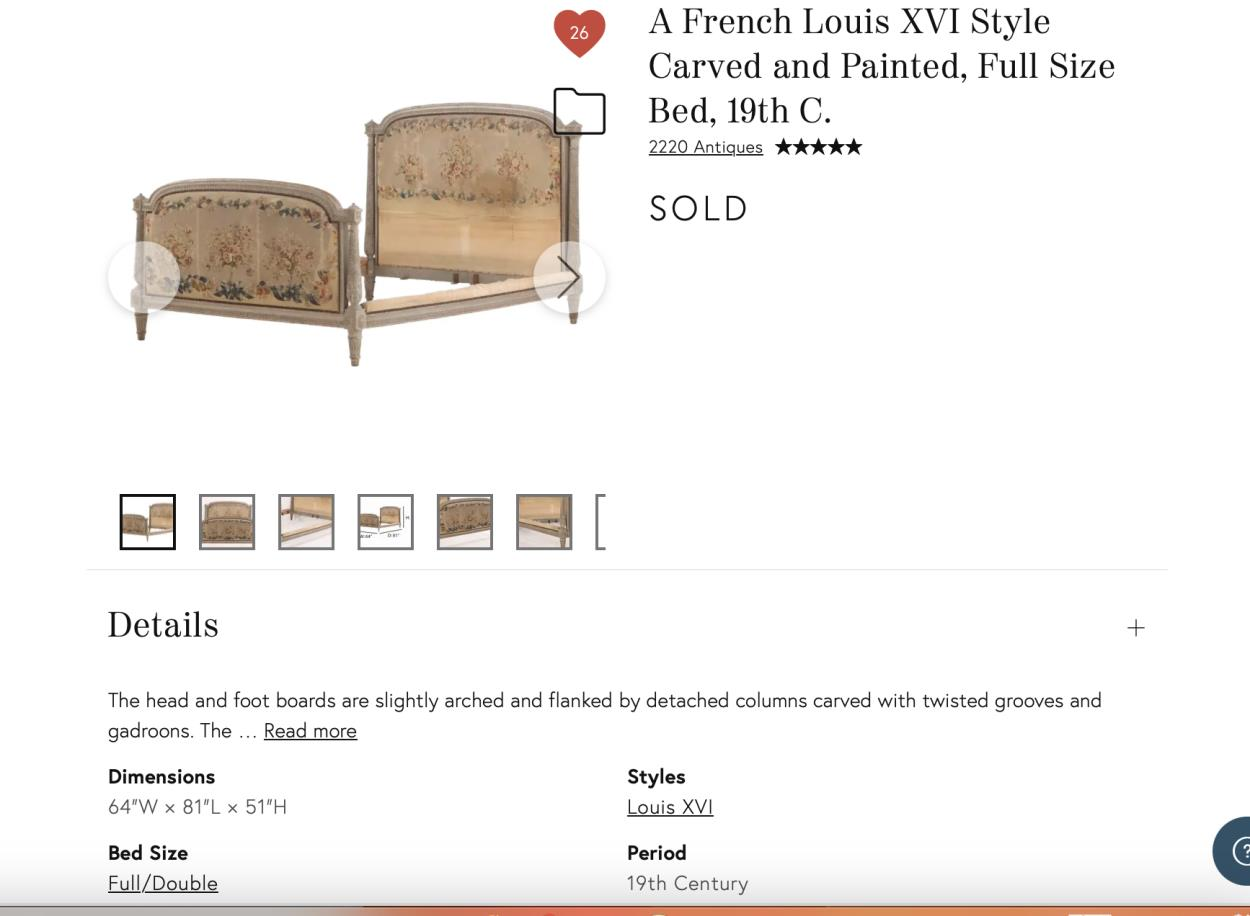Follow the Louis XVI style link
Viewport: 1250px width, 916px height.
(x=670, y=807)
